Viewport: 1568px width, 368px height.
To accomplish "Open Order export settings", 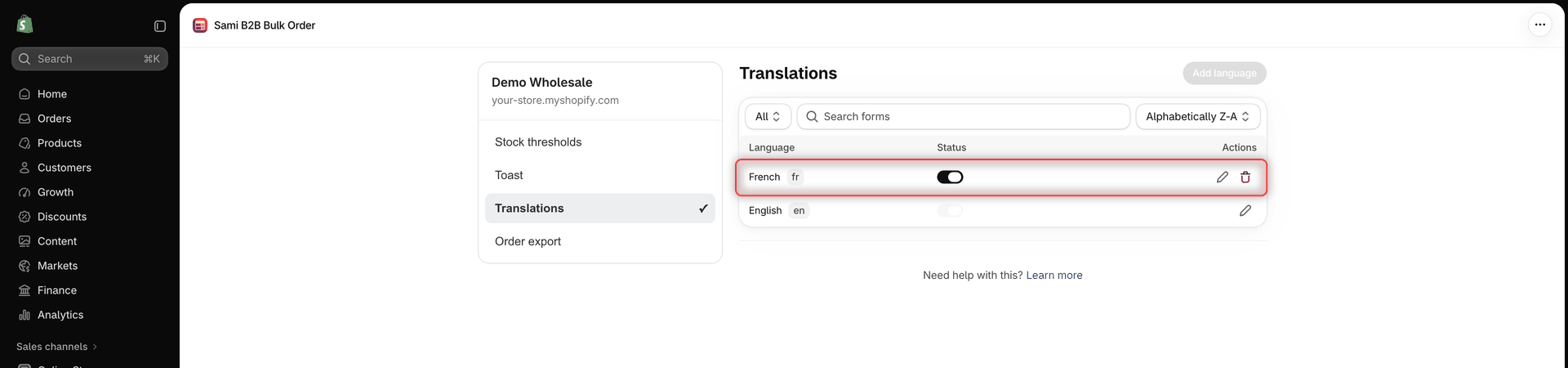I will [x=600, y=241].
